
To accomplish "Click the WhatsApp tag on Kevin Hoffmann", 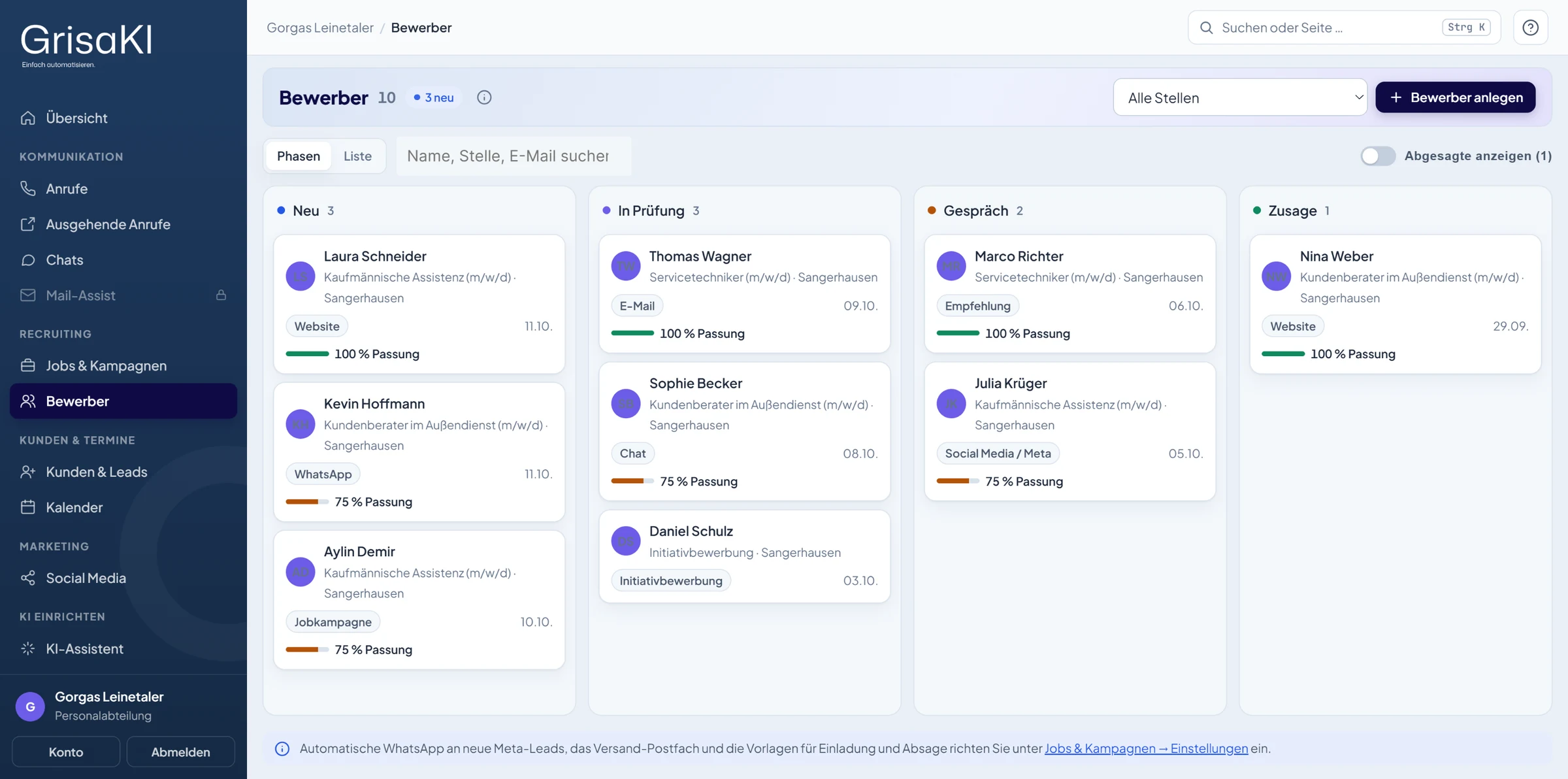I will (x=323, y=474).
